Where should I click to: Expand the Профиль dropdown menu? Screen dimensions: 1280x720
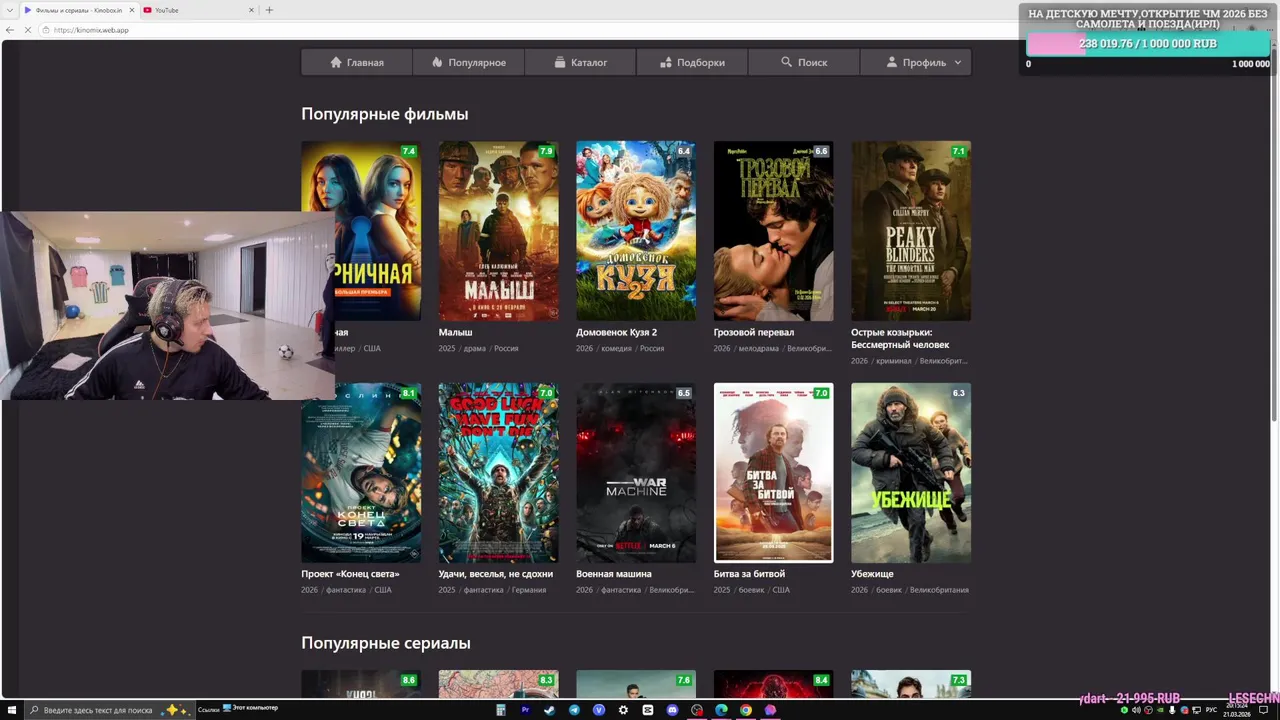coord(916,62)
